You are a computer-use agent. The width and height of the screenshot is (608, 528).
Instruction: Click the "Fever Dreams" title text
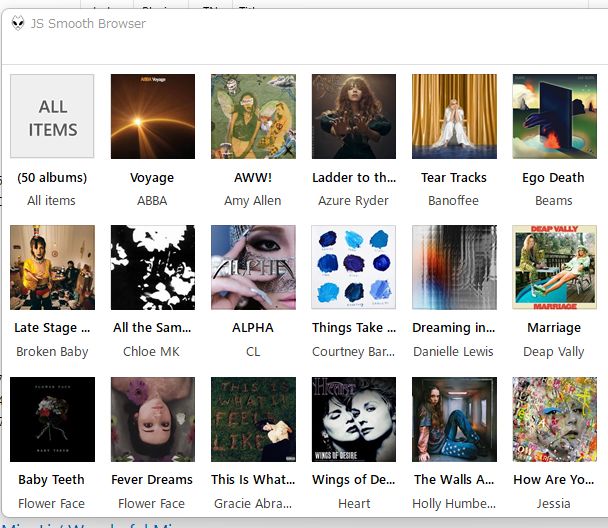coord(152,480)
